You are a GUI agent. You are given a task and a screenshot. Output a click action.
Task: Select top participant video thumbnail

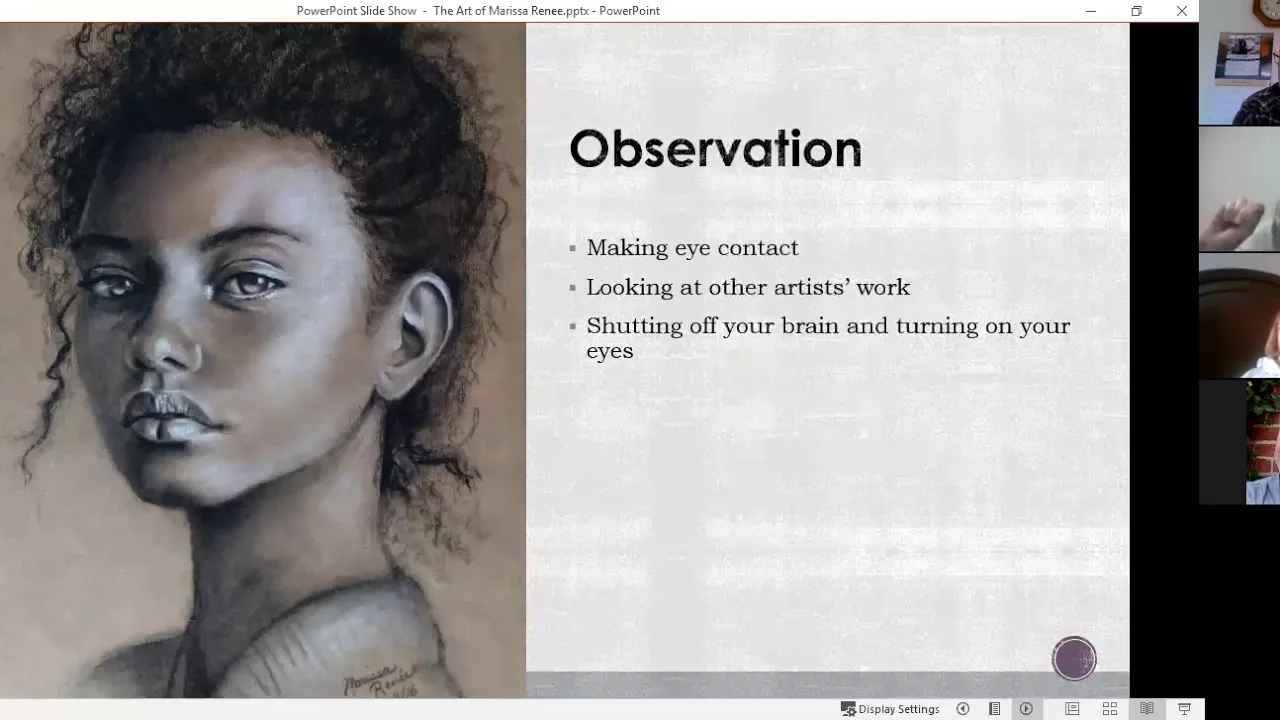point(1239,62)
